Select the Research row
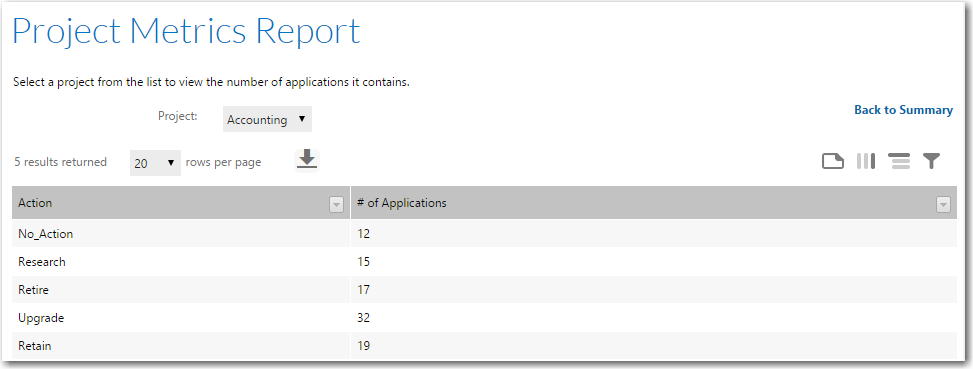973x369 pixels. click(484, 262)
